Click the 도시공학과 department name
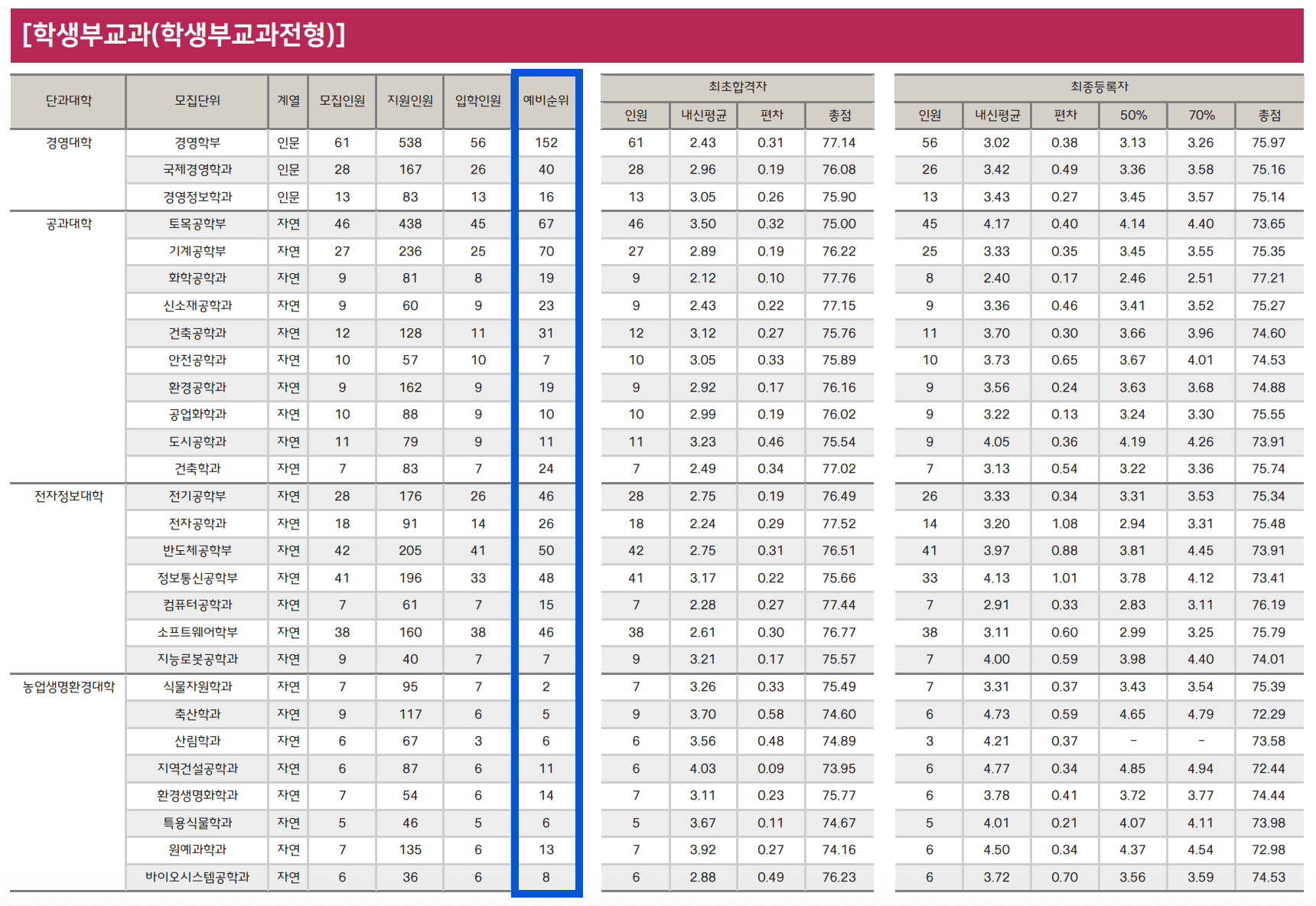 pyautogui.click(x=197, y=442)
